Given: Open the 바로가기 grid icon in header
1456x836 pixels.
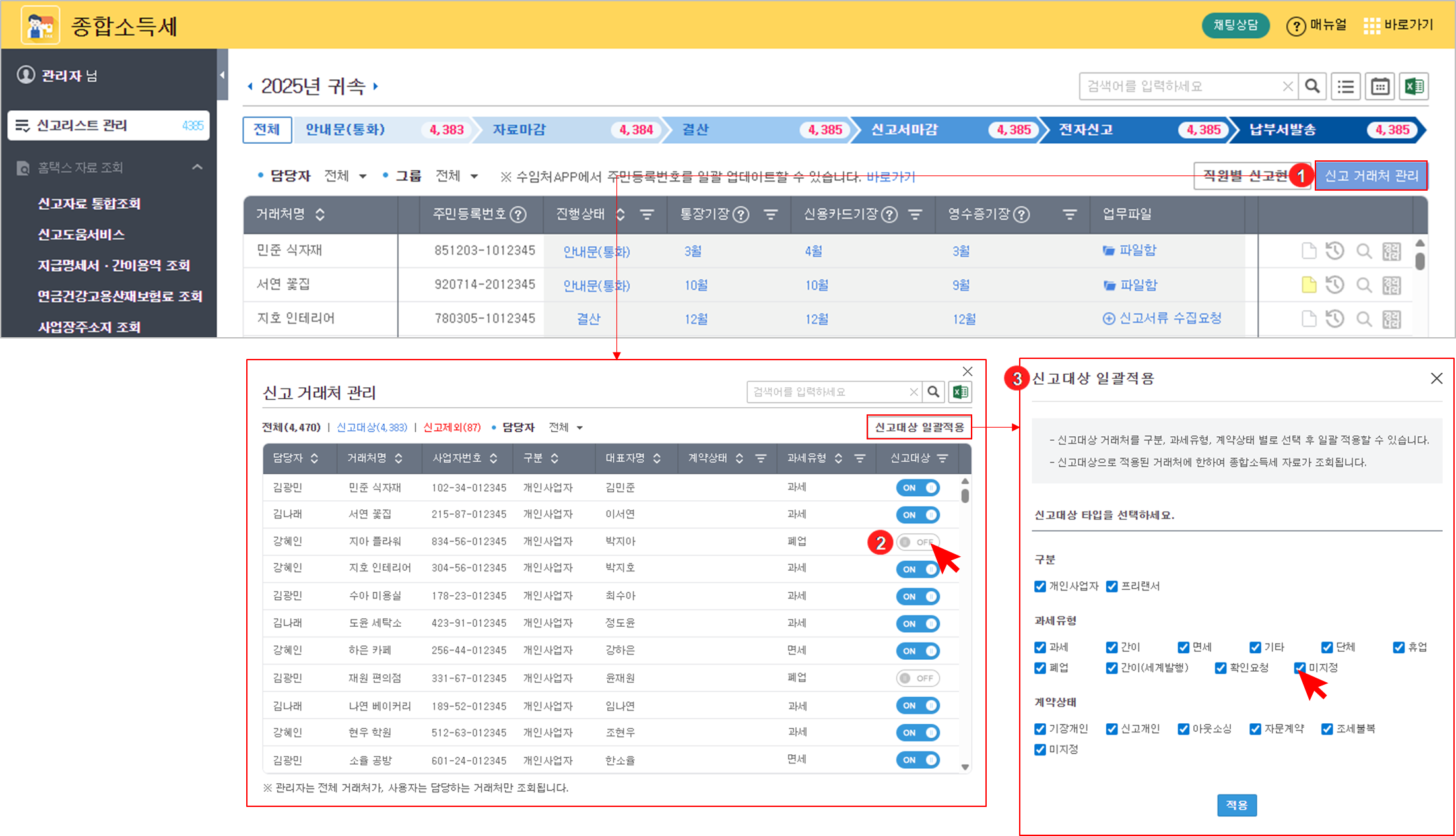Looking at the screenshot, I should pos(1372,26).
